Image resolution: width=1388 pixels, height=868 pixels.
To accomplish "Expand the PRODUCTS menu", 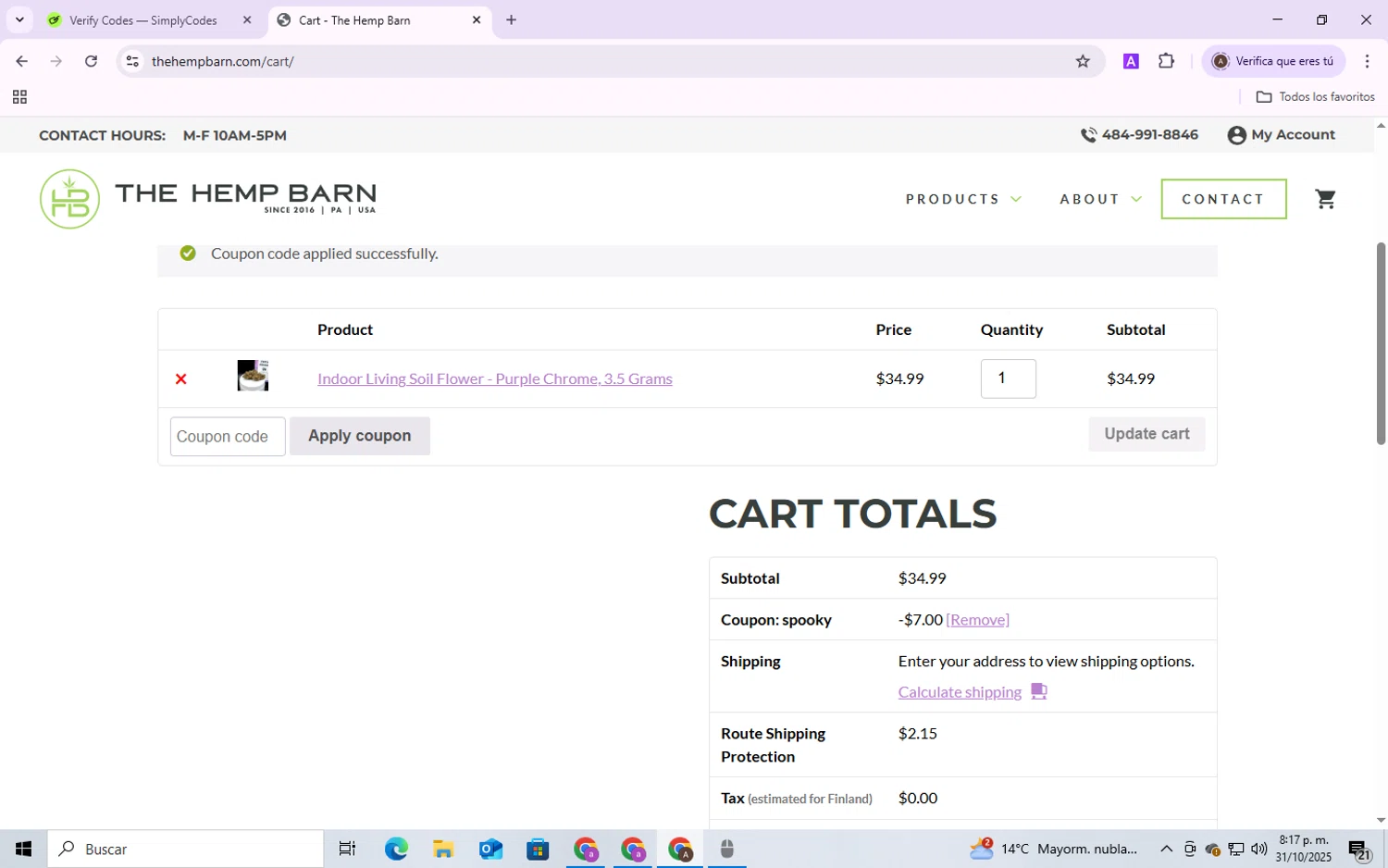I will [x=963, y=199].
